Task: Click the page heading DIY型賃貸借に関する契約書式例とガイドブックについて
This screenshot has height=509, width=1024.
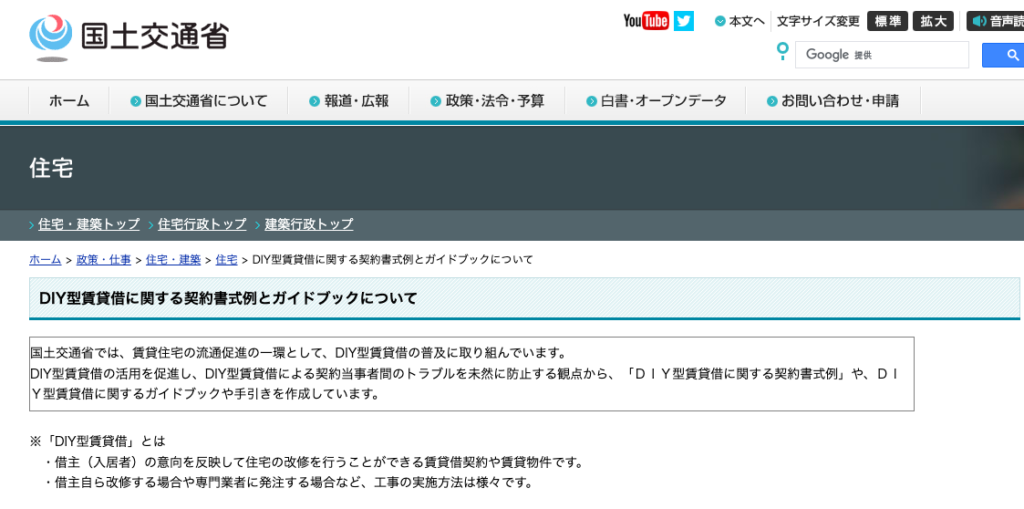Action: click(x=228, y=299)
